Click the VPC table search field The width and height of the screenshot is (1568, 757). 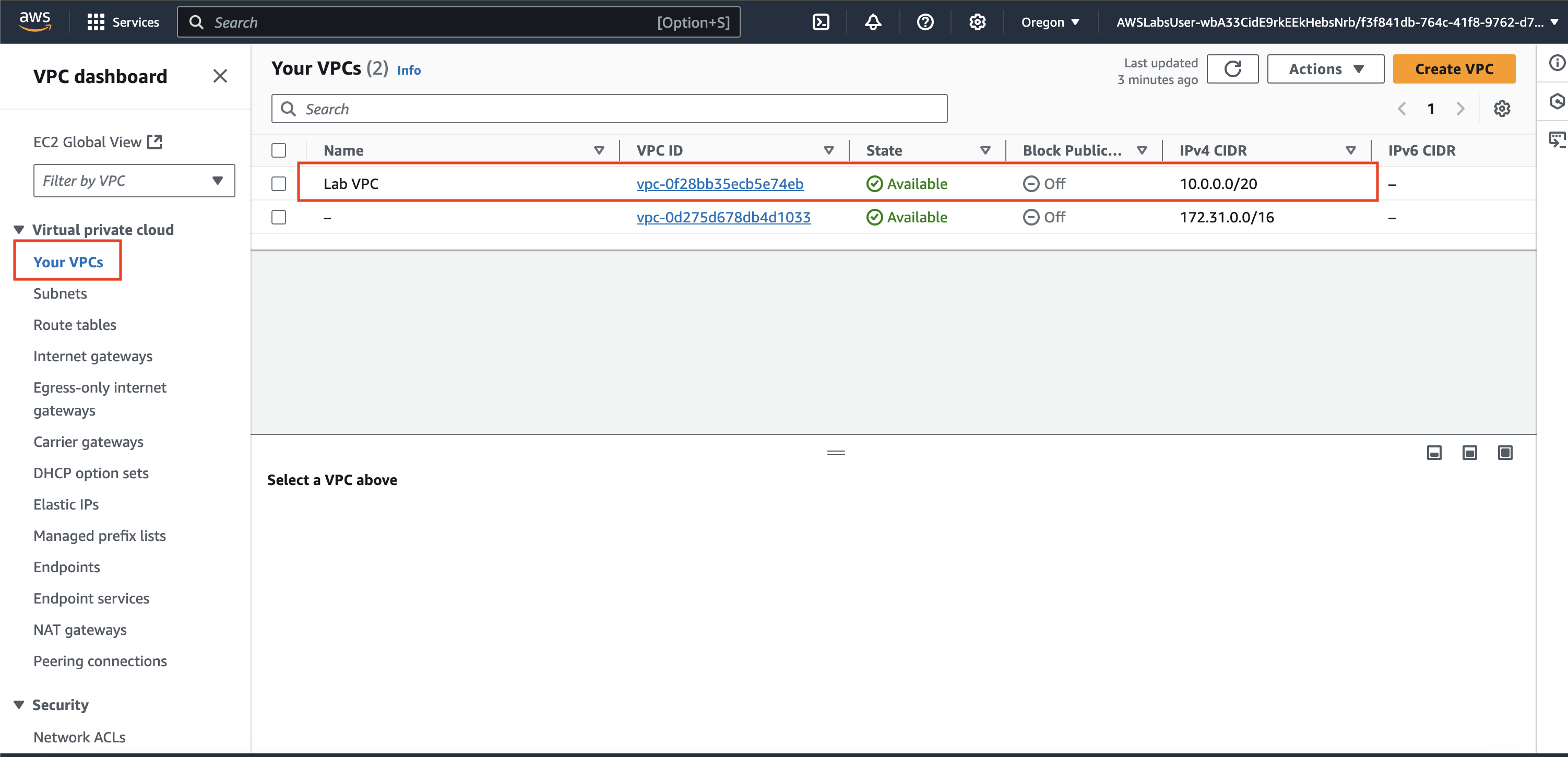click(609, 109)
